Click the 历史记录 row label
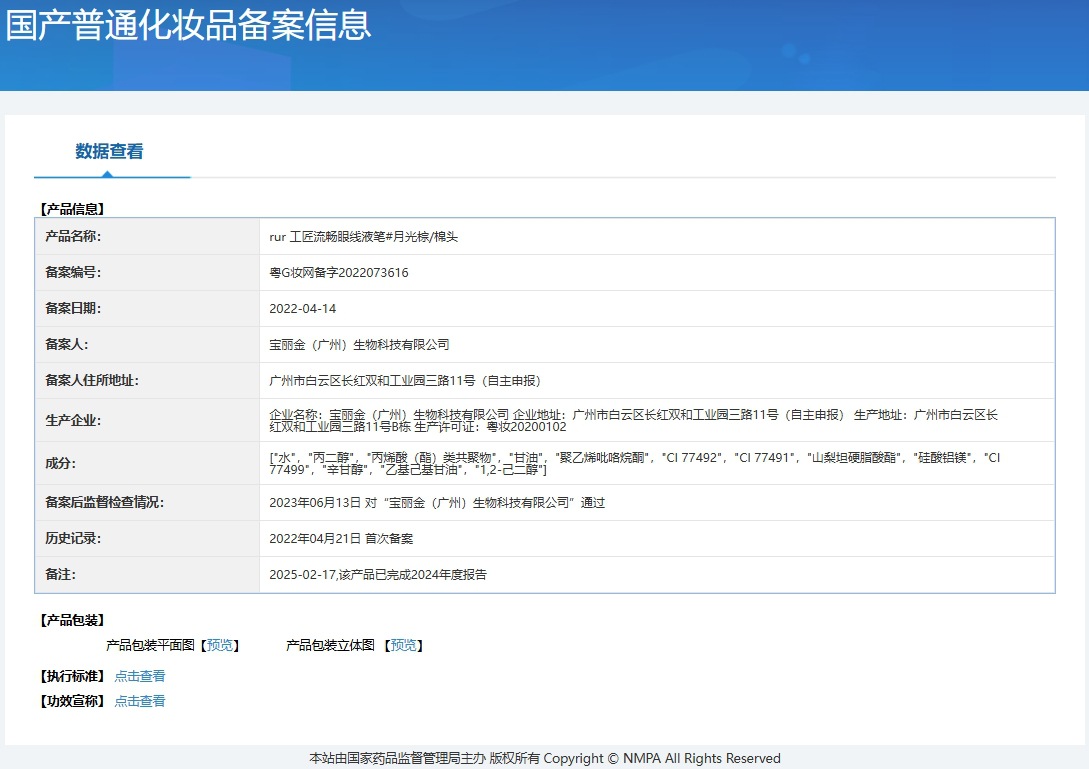The image size is (1089, 769). tap(73, 539)
